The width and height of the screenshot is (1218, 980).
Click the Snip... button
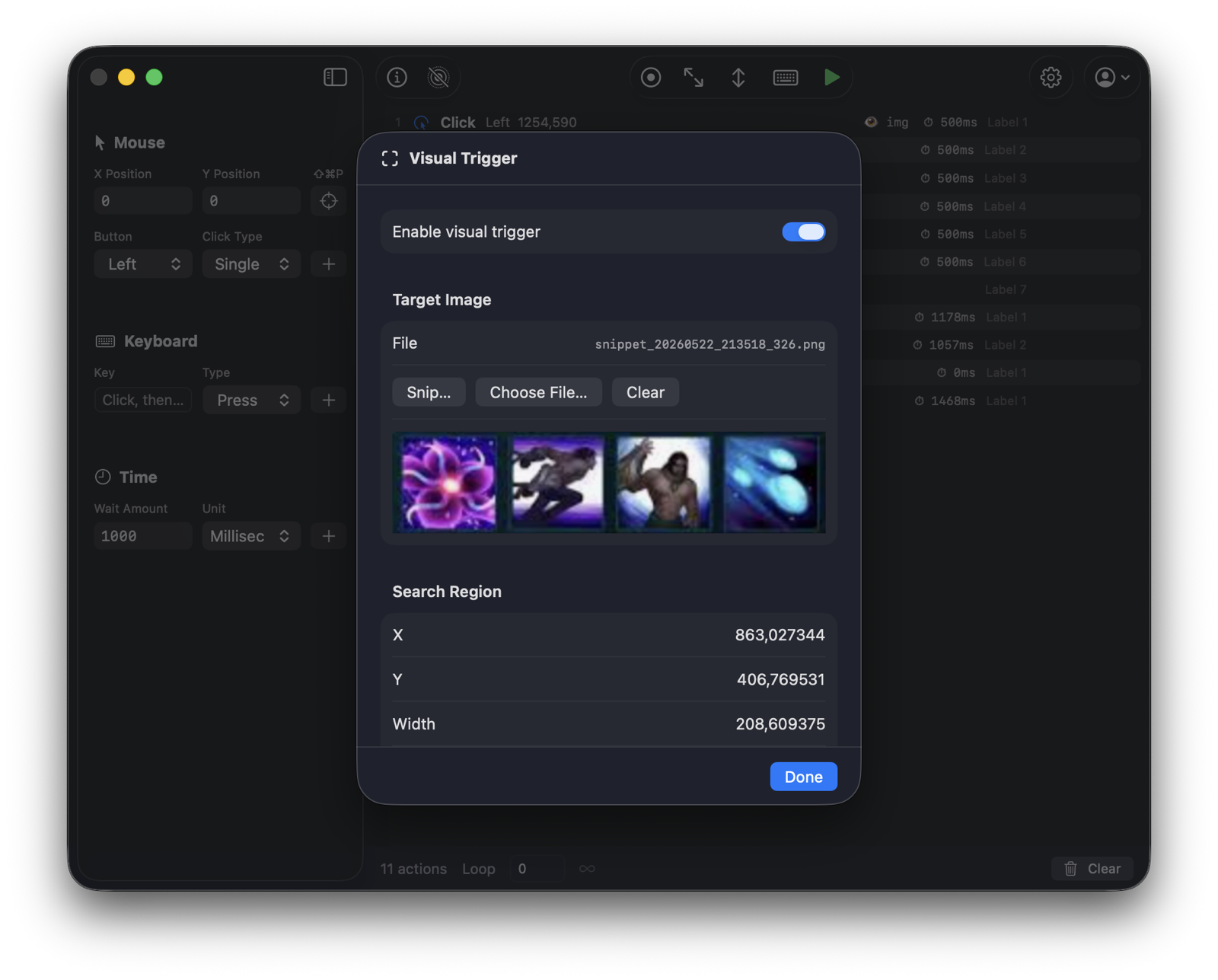[429, 392]
